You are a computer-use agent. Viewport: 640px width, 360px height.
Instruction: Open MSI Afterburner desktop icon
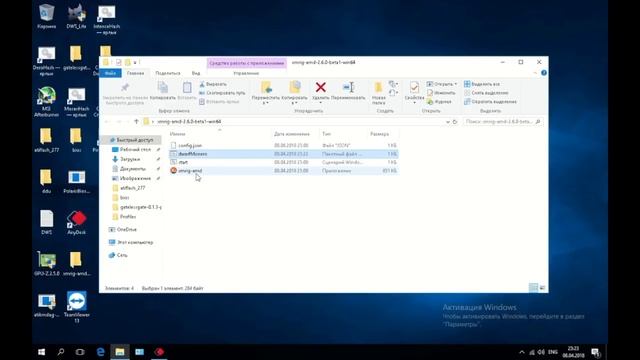click(47, 102)
